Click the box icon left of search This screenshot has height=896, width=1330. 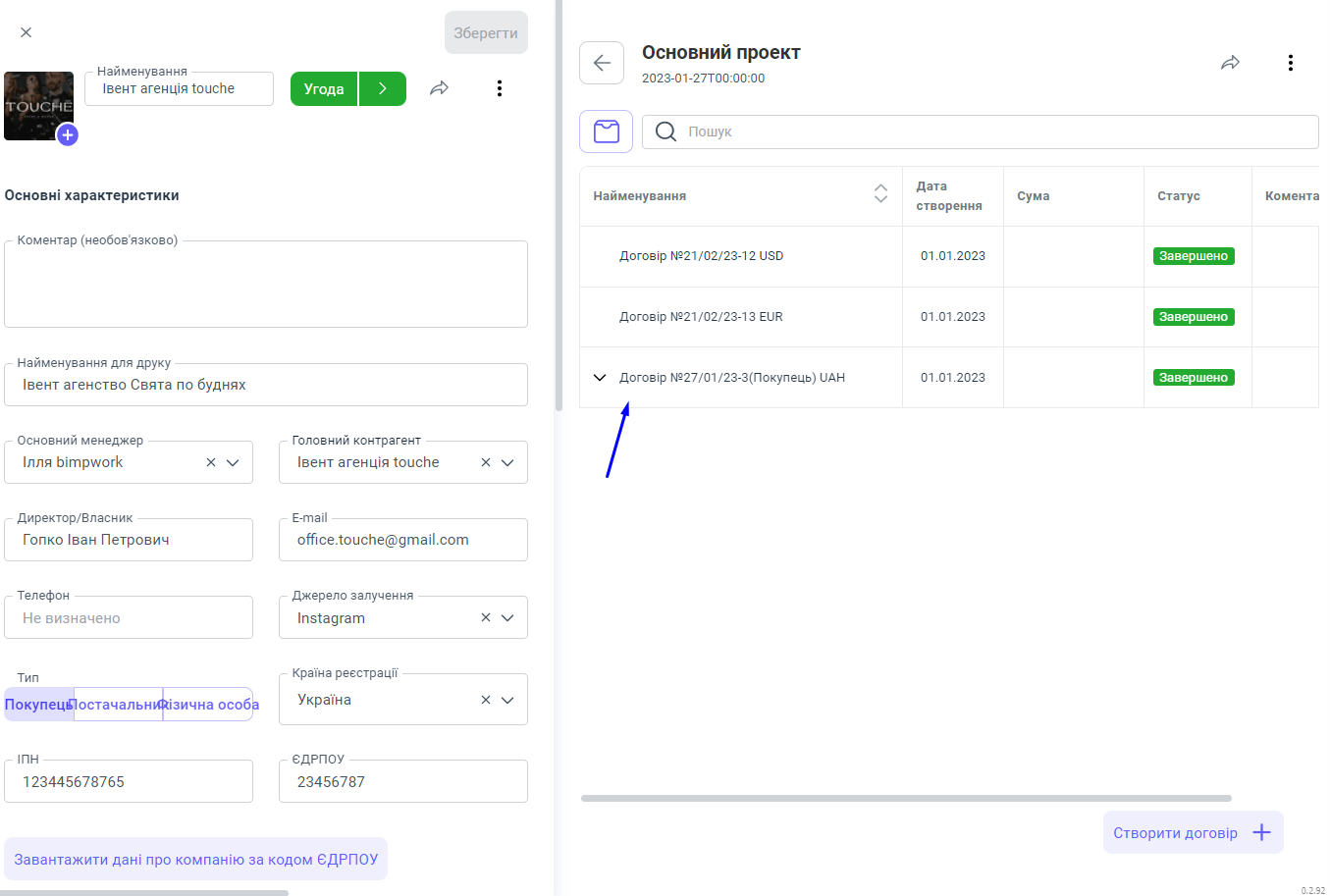point(606,132)
